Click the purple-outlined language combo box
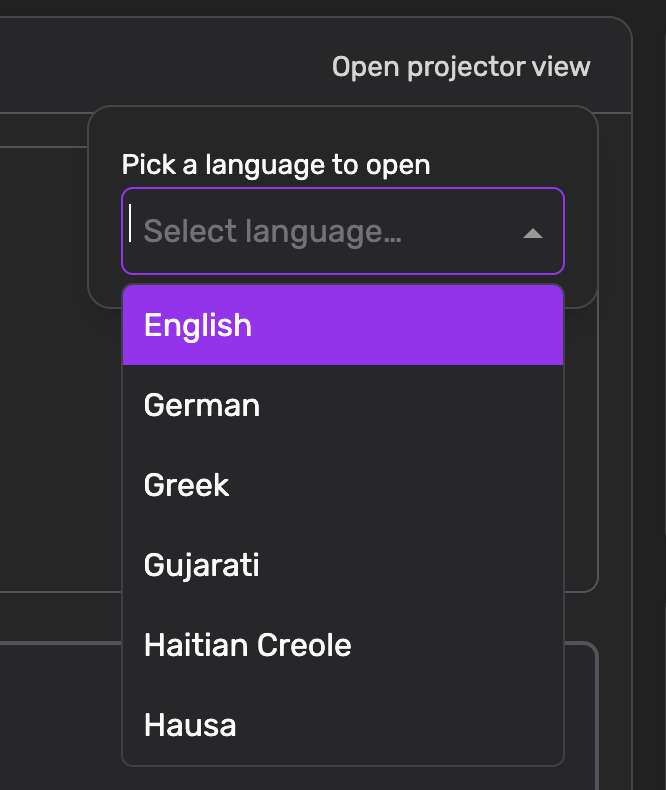This screenshot has height=790, width=666. tap(343, 231)
